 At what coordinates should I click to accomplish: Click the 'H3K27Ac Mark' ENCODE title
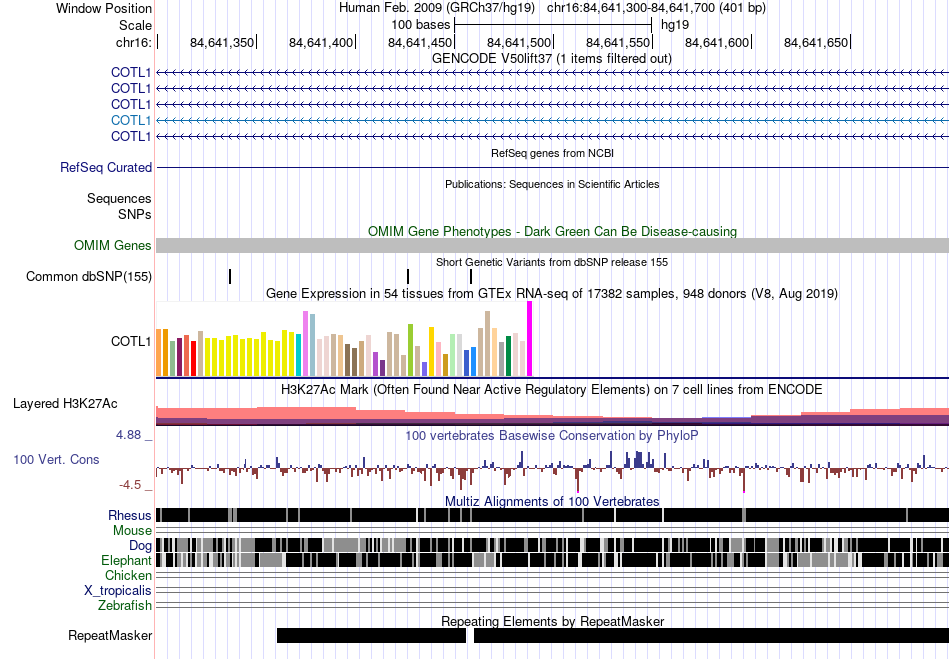tap(552, 389)
